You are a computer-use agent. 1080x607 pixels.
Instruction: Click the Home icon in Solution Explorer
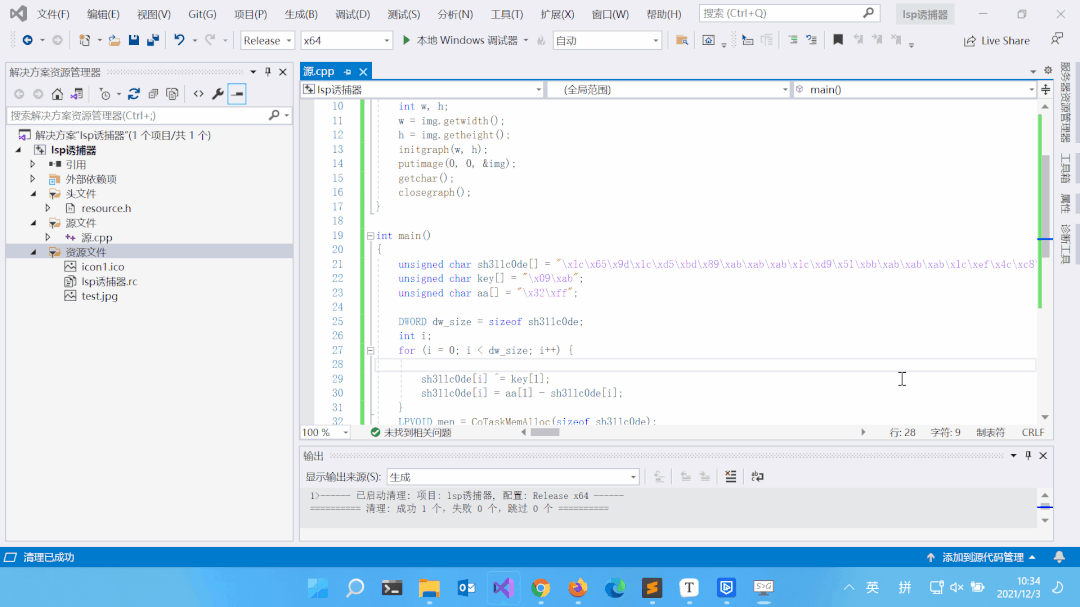(57, 94)
